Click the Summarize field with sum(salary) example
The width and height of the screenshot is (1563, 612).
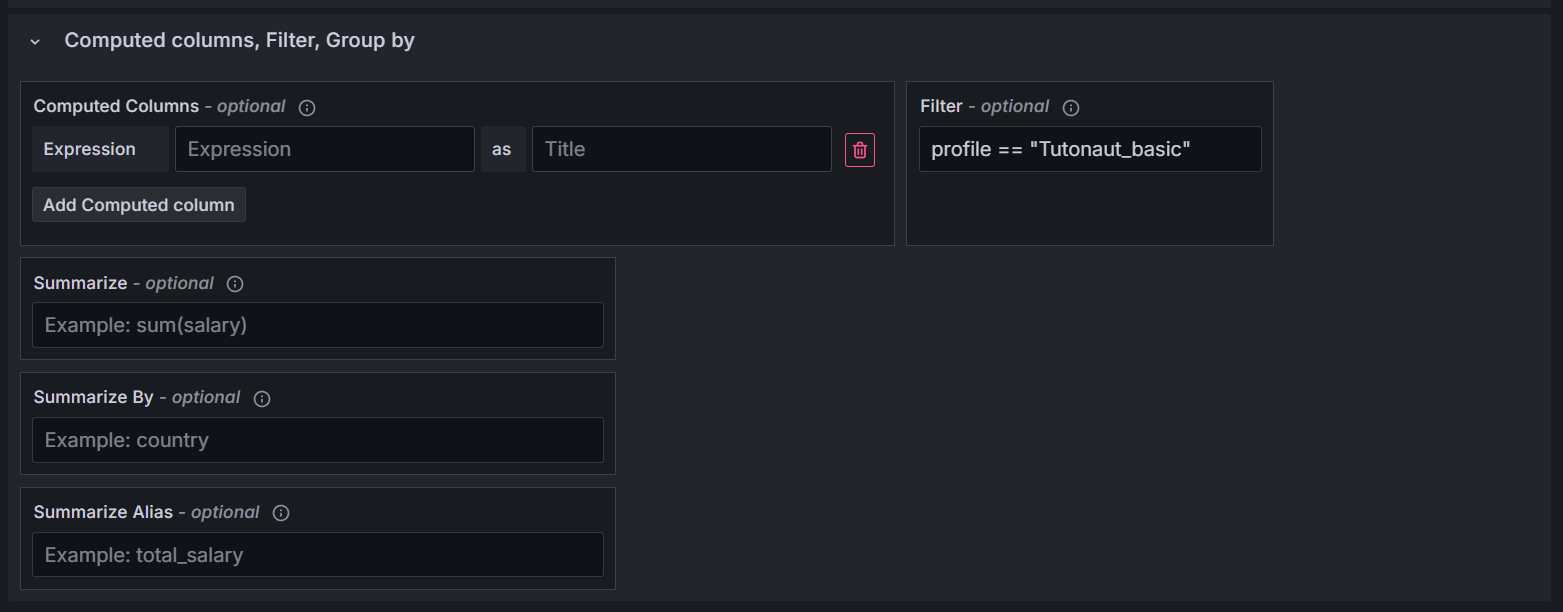point(317,325)
